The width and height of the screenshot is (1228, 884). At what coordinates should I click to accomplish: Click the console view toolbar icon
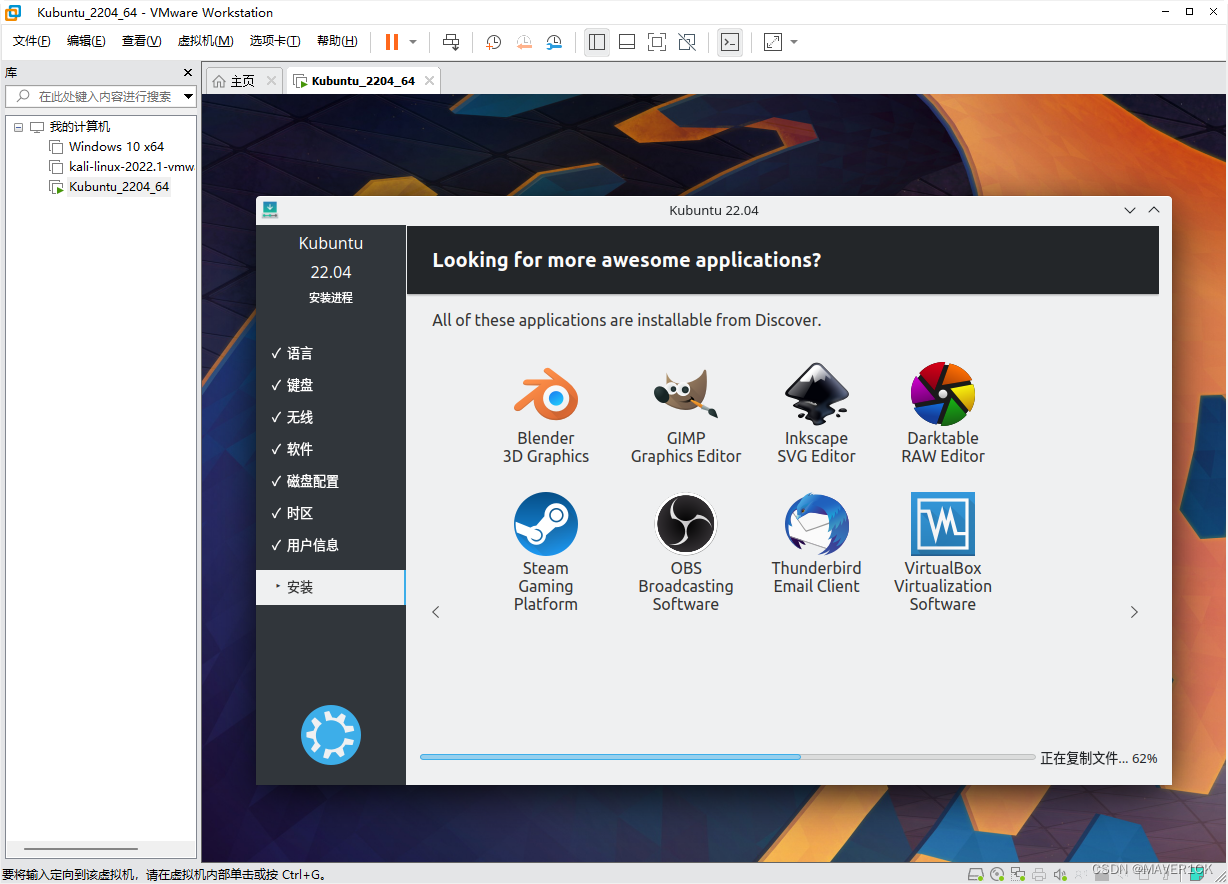(730, 42)
